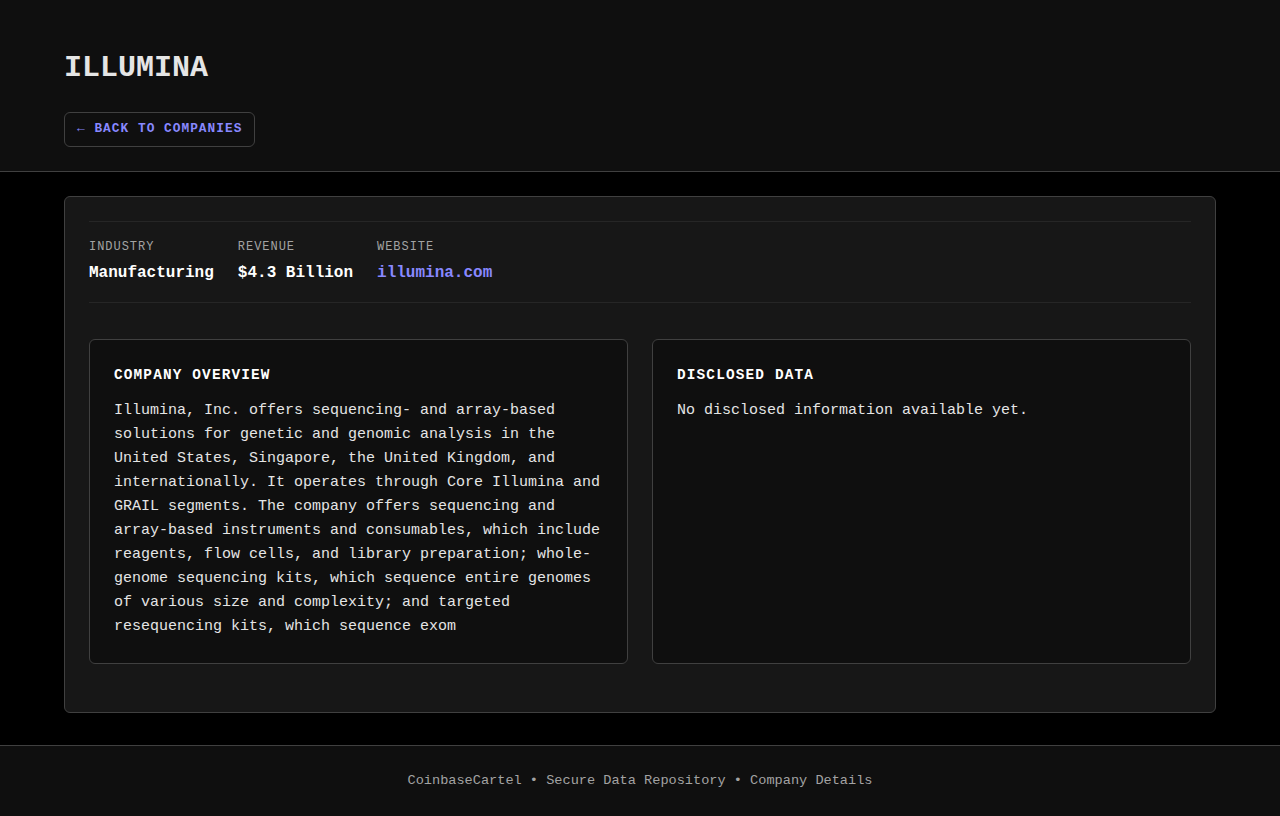This screenshot has width=1280, height=816.
Task: Click the INDUSTRY field label
Action: pos(121,246)
